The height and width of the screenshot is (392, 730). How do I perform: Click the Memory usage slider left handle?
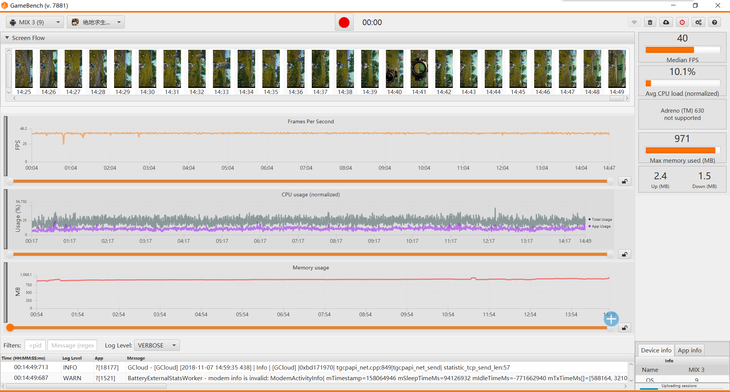coord(10,328)
